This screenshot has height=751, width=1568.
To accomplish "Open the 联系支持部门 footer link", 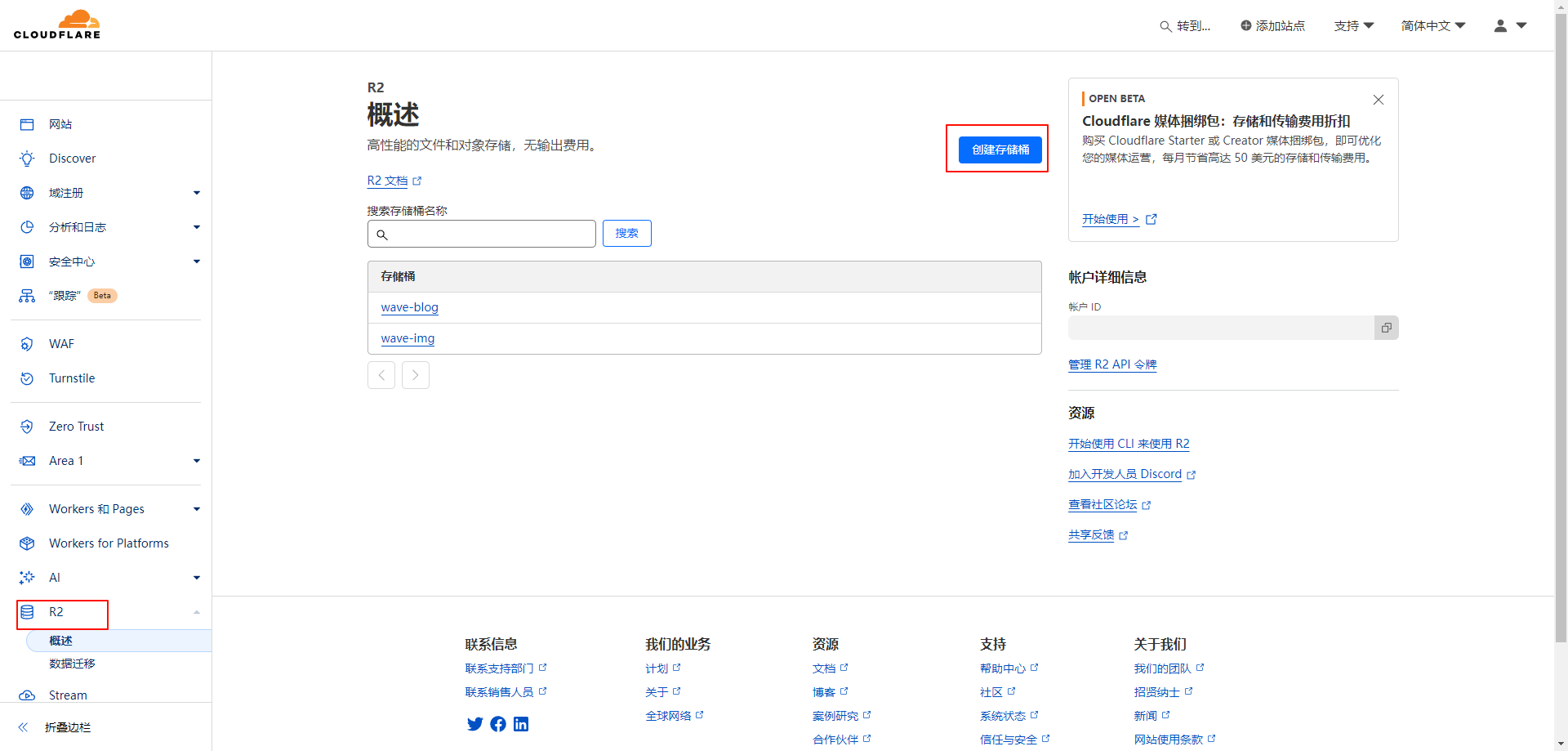I will tap(506, 668).
